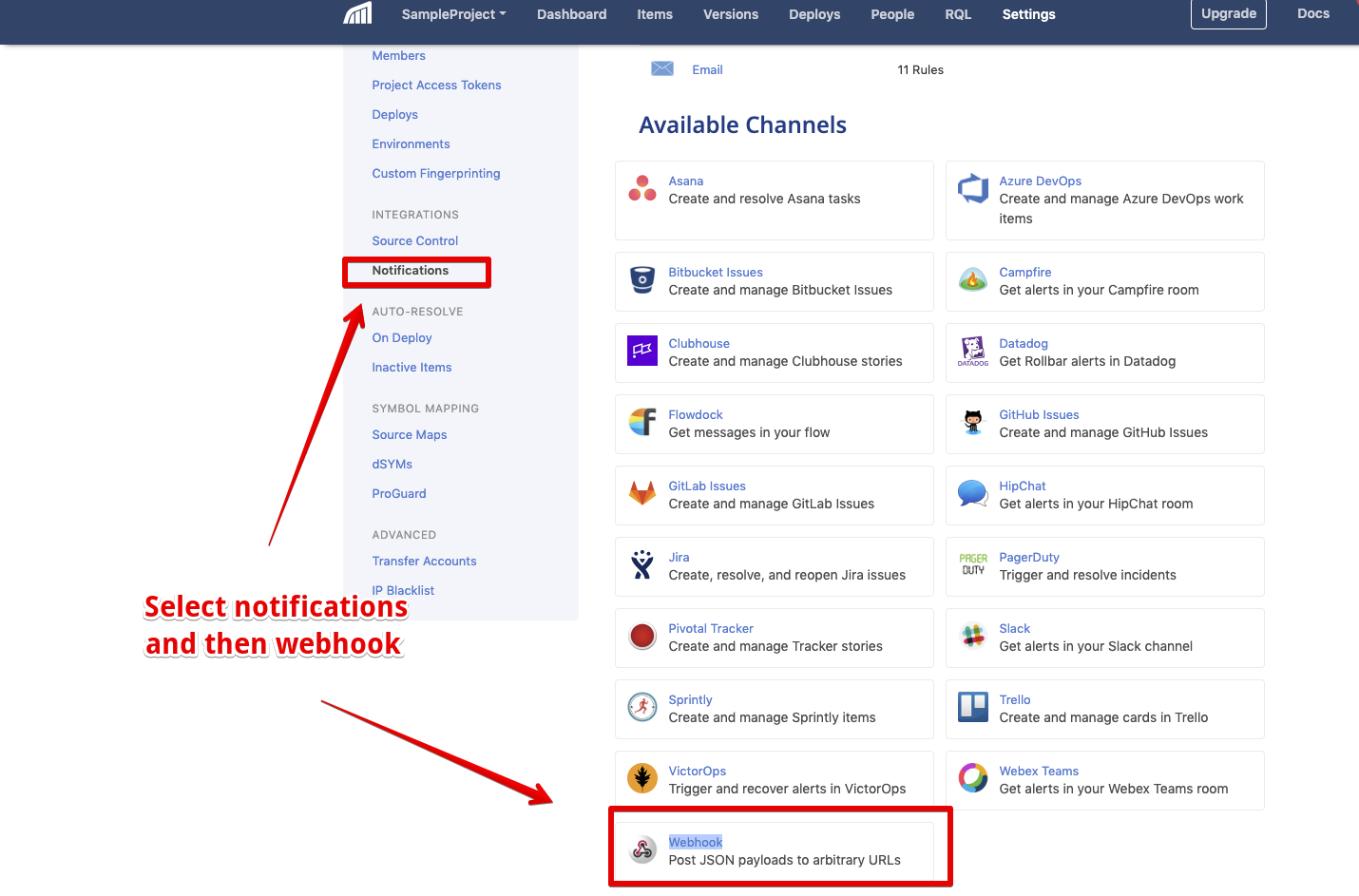Click the Email envelope icon

pos(662,68)
